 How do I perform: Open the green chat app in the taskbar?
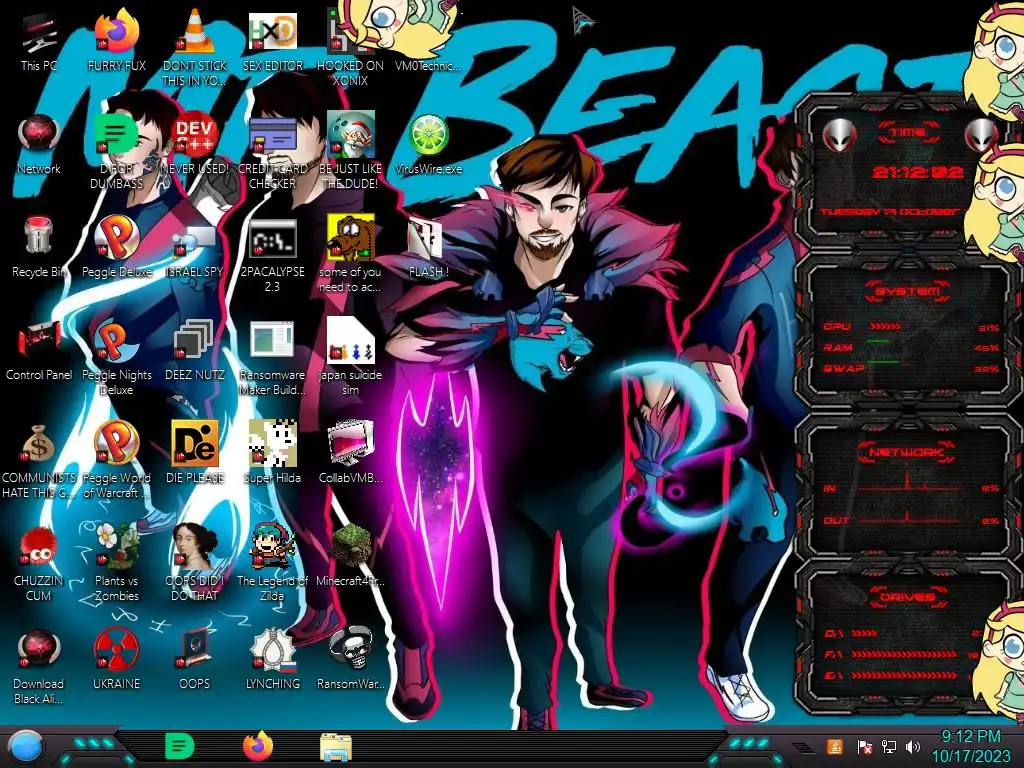(x=180, y=746)
